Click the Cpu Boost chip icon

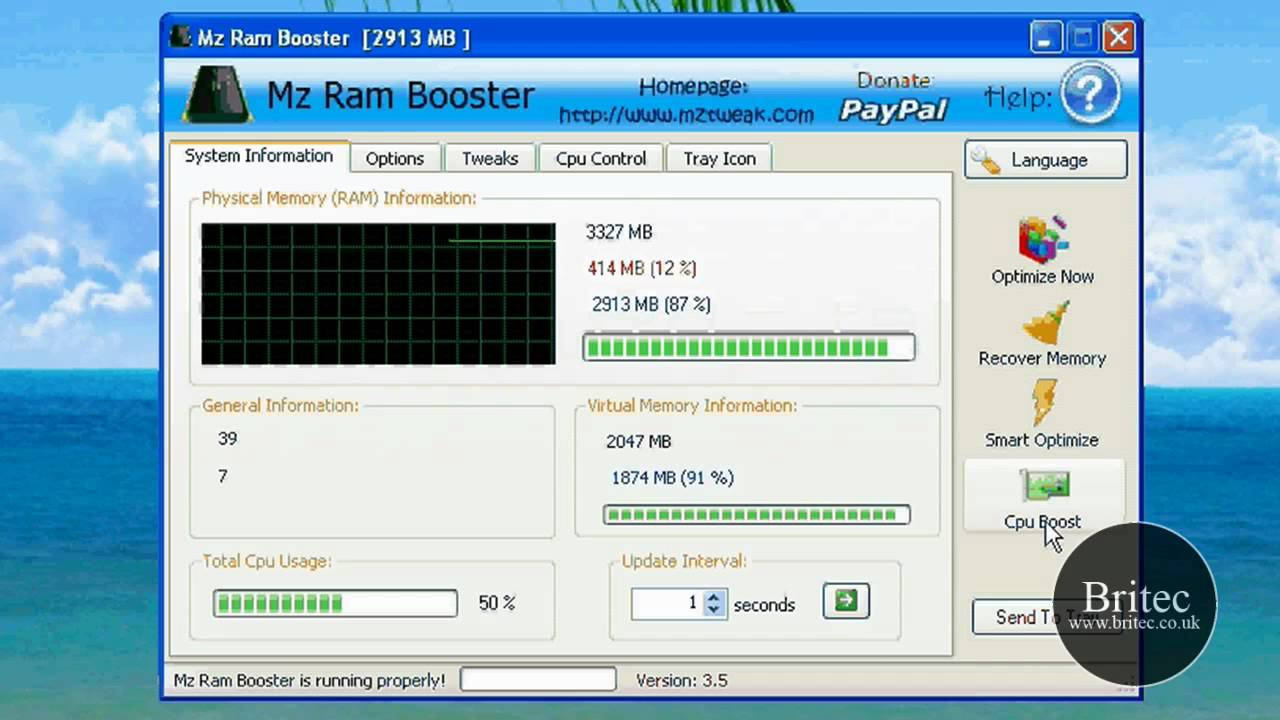click(x=1044, y=486)
